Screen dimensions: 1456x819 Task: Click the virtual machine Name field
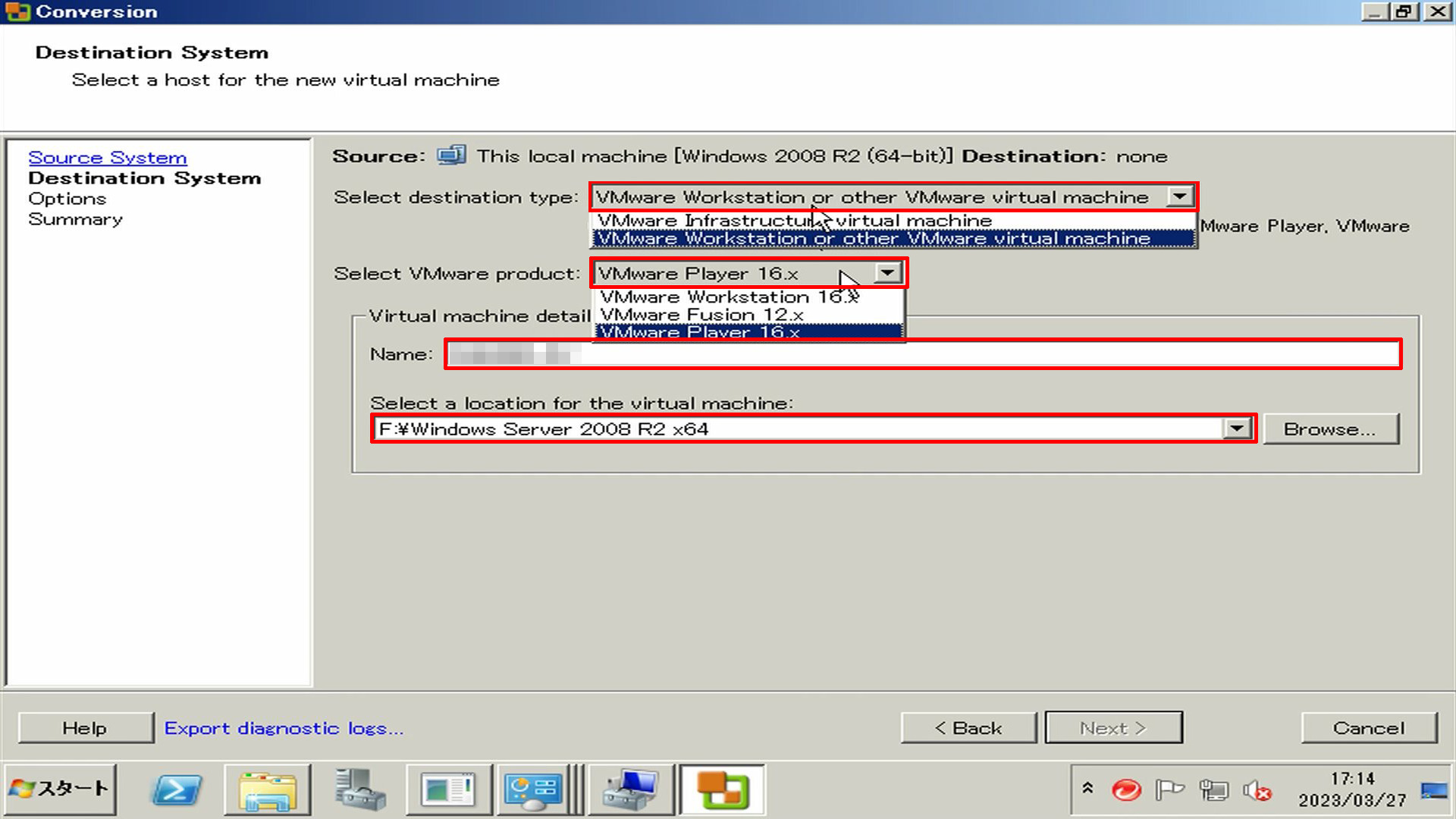923,354
